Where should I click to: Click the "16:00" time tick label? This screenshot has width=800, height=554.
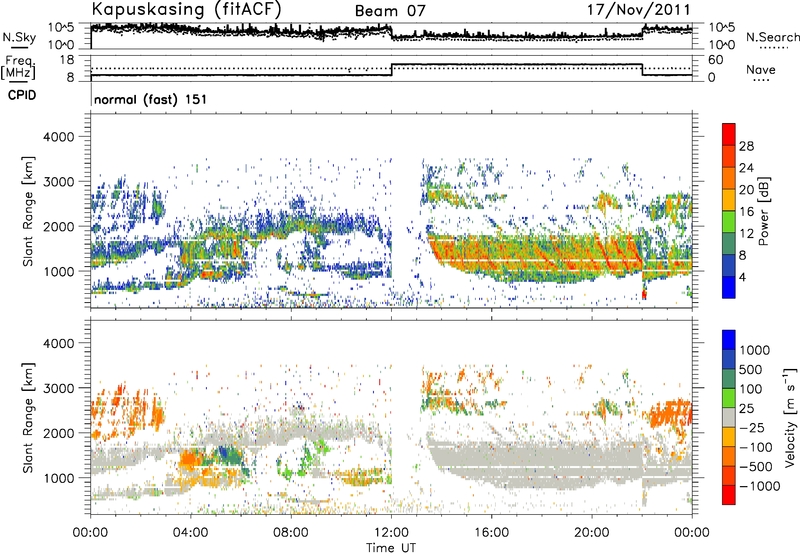491,533
